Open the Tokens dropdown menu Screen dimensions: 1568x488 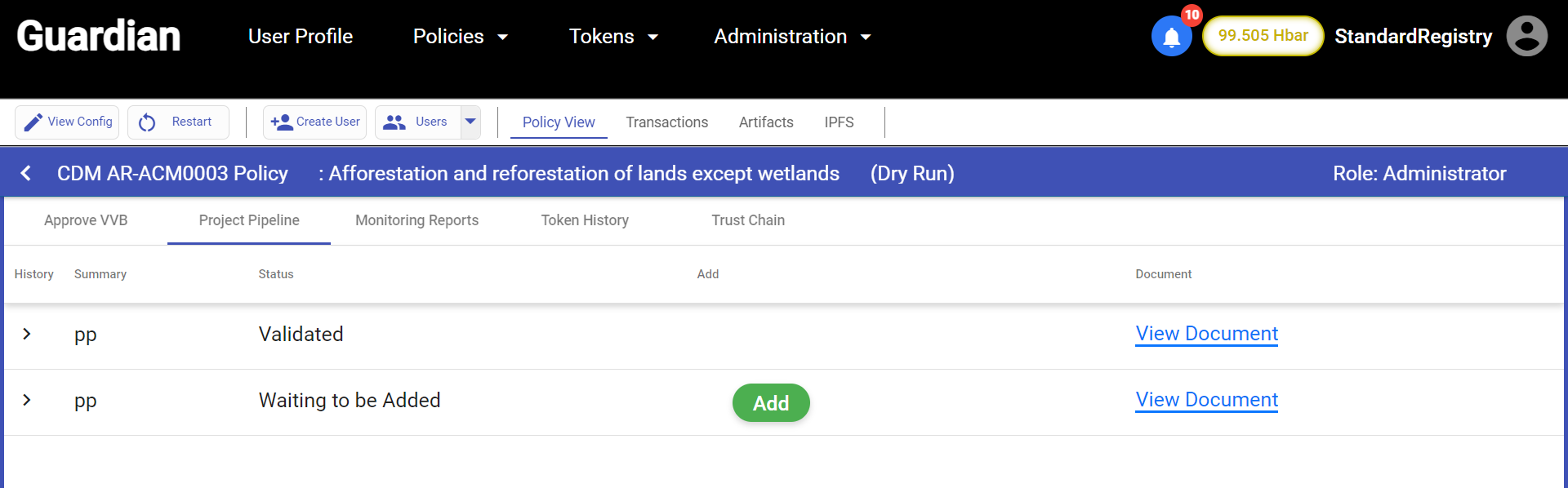coord(613,37)
